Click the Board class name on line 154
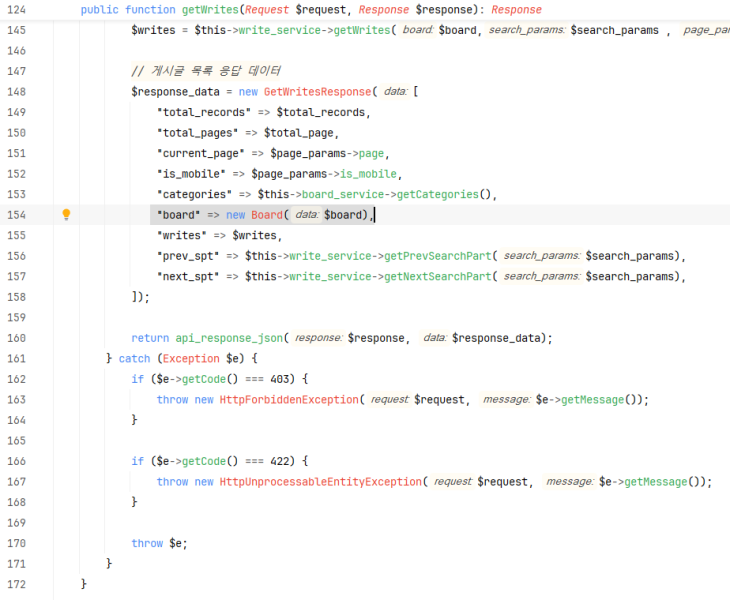This screenshot has width=730, height=600. pyautogui.click(x=267, y=215)
